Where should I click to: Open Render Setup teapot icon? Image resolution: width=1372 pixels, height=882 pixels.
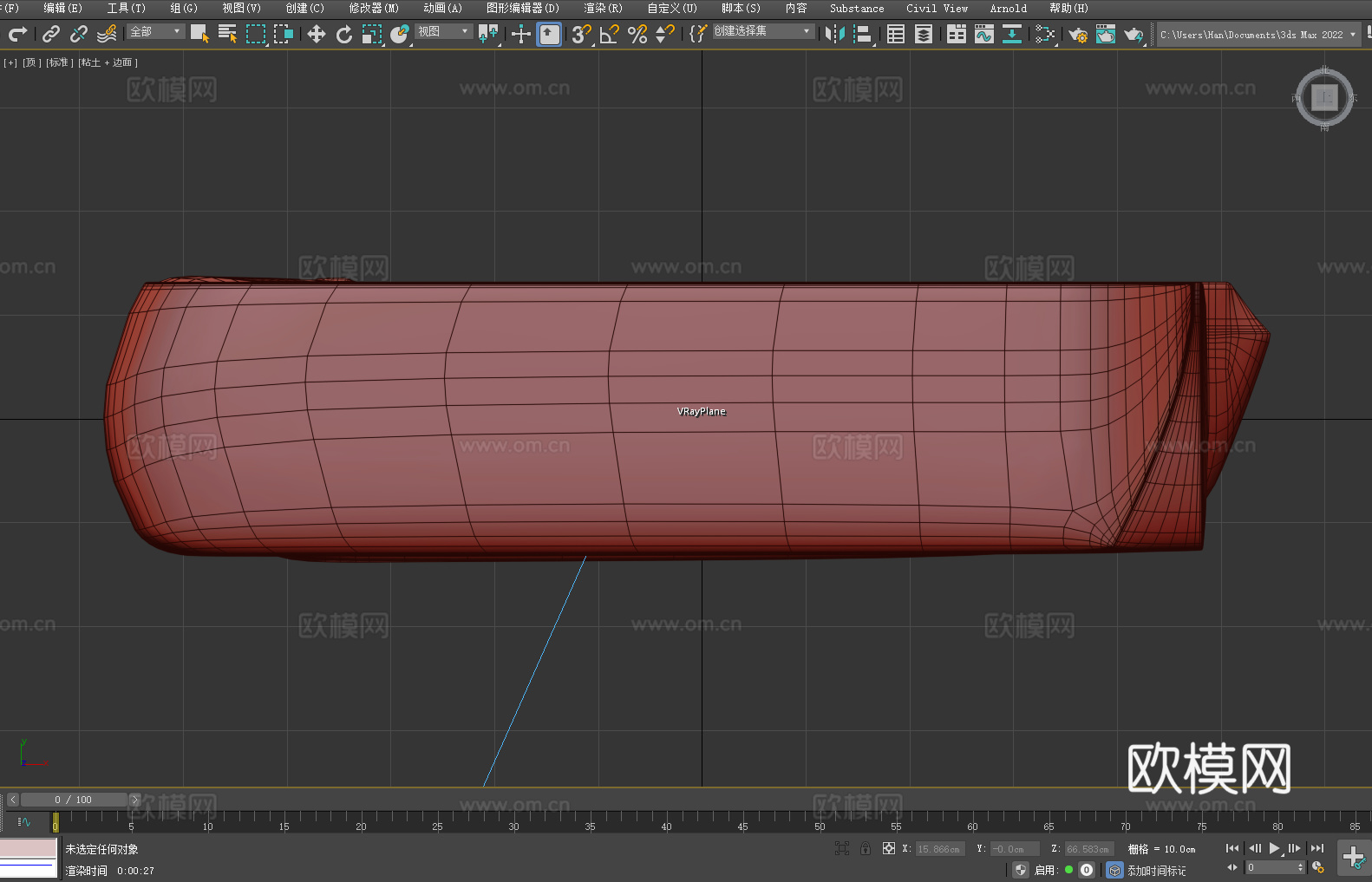pos(1078,34)
